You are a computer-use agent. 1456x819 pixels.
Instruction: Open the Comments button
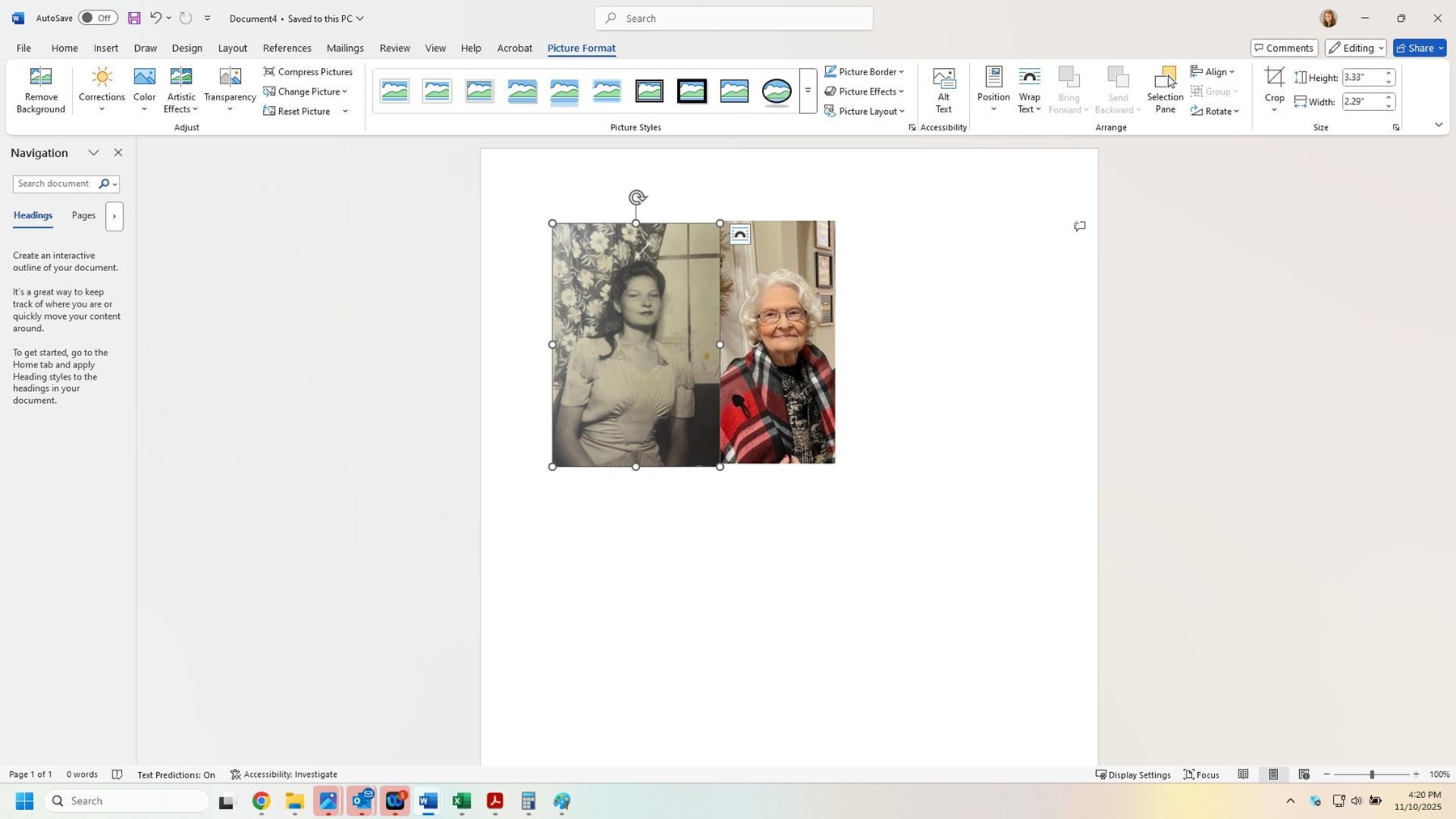[x=1284, y=48]
